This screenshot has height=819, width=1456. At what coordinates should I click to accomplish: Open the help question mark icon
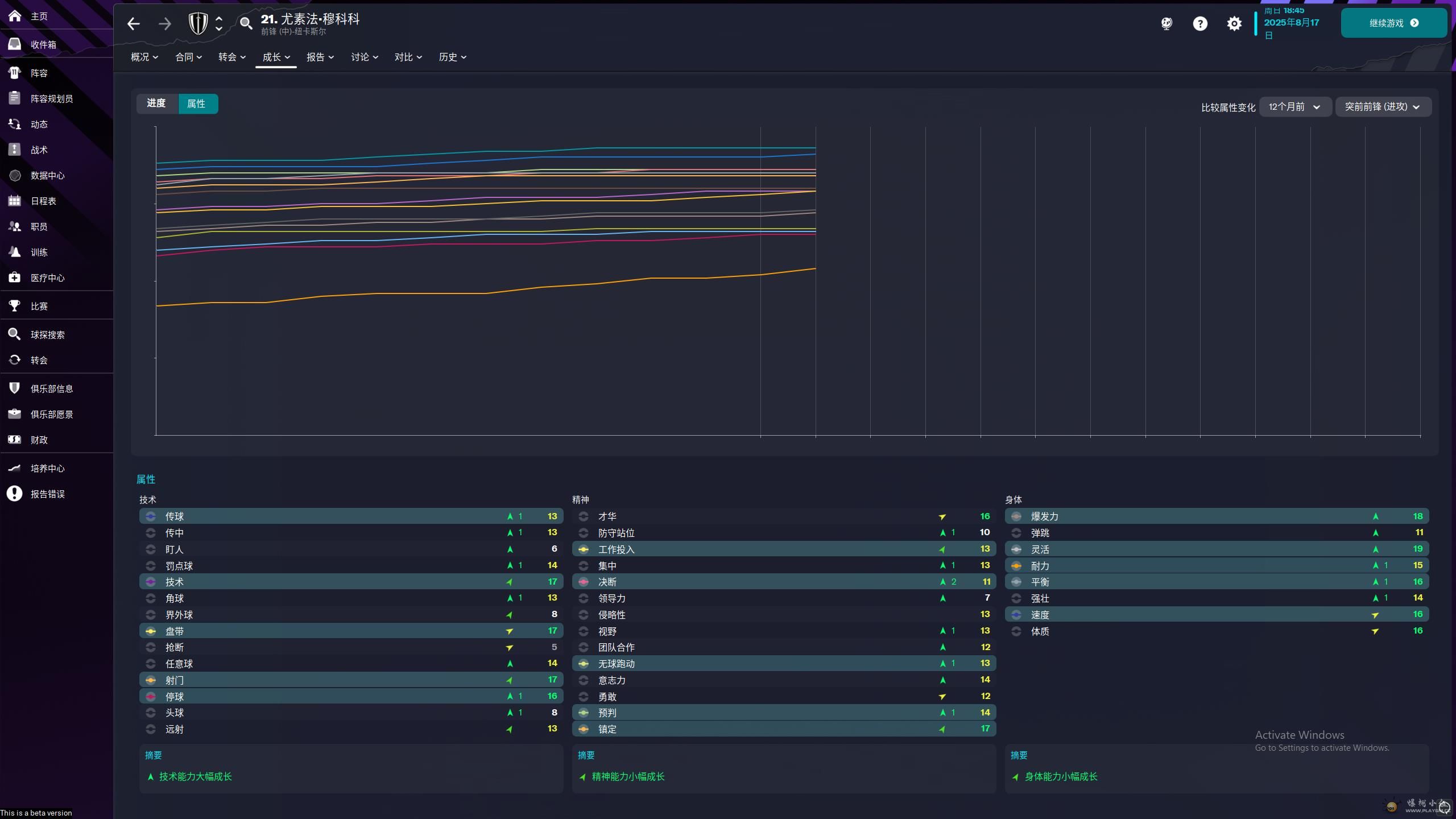(1200, 23)
